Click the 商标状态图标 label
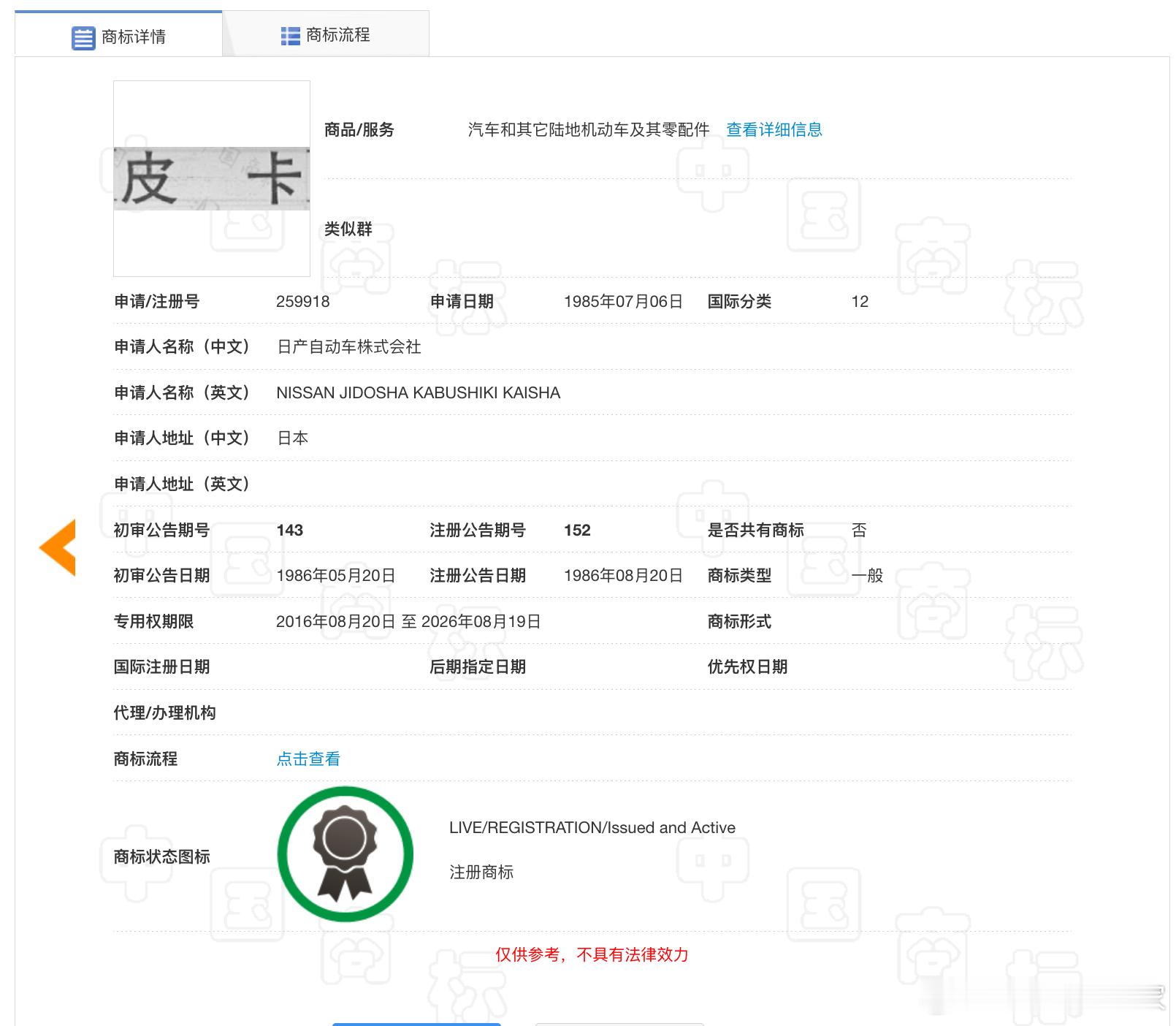This screenshot has width=1176, height=1026. click(x=161, y=856)
